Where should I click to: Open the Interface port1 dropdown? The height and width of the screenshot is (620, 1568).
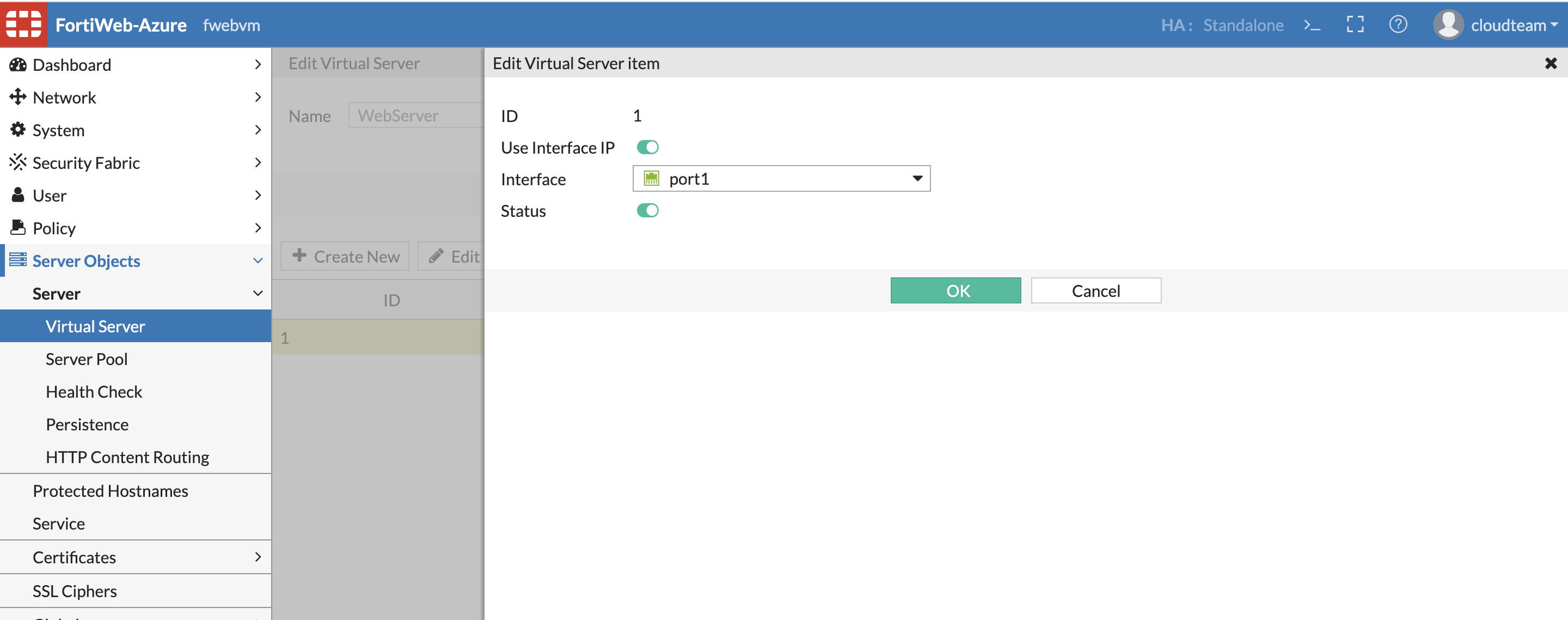pyautogui.click(x=782, y=179)
